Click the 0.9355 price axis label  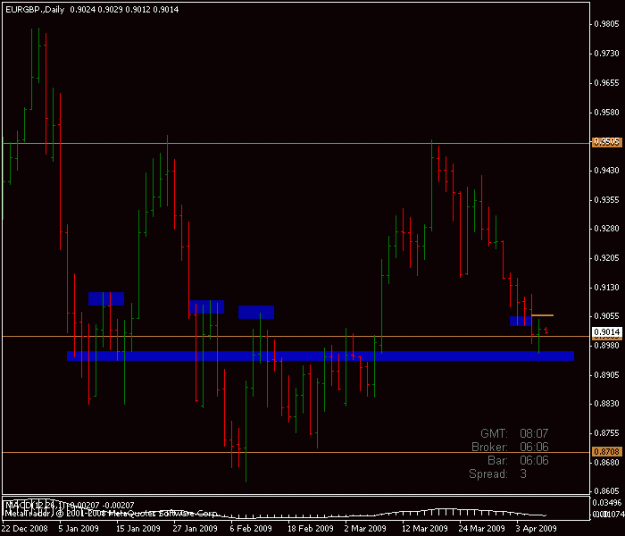[607, 200]
